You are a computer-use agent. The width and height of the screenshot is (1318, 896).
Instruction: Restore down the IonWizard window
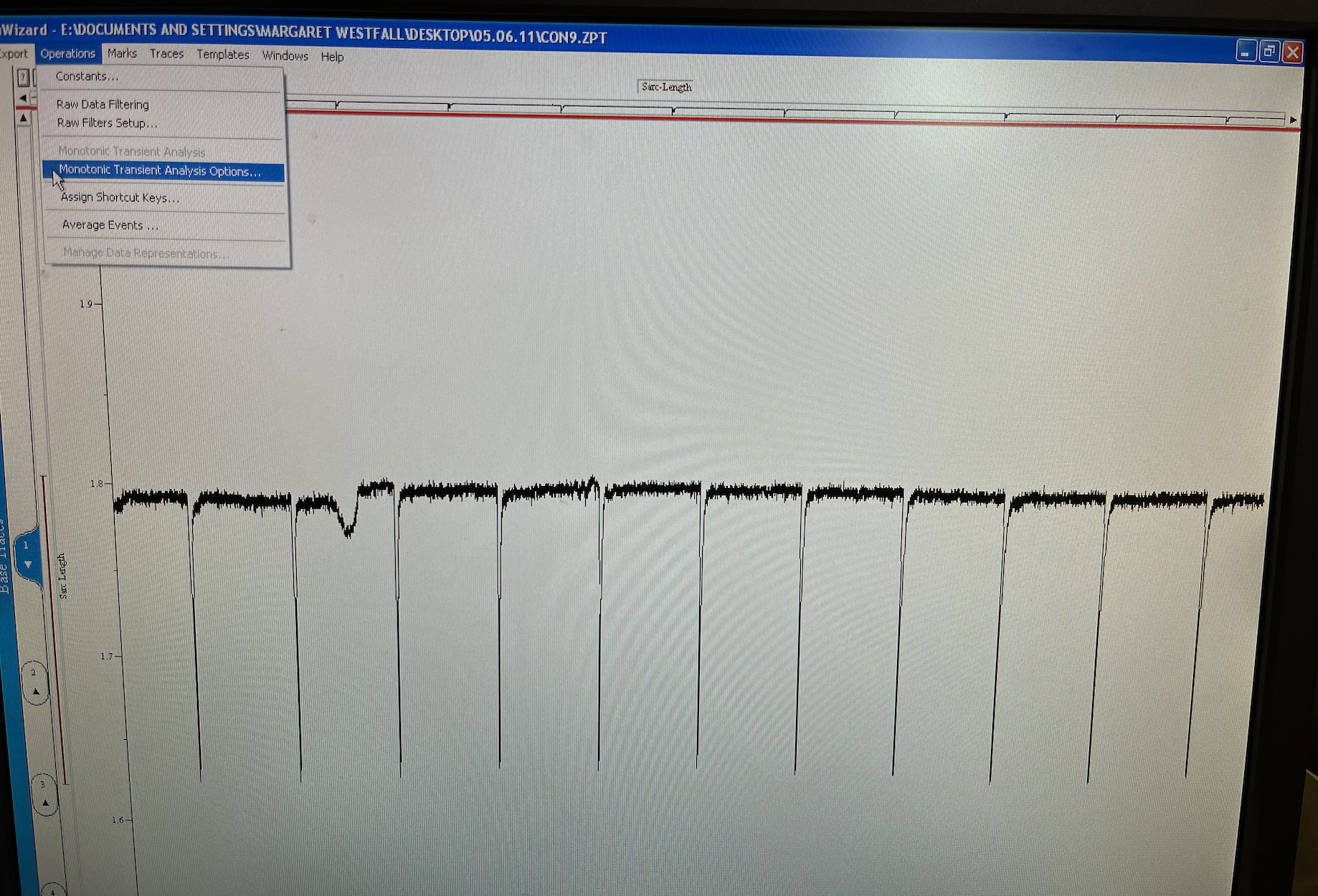(x=1269, y=52)
